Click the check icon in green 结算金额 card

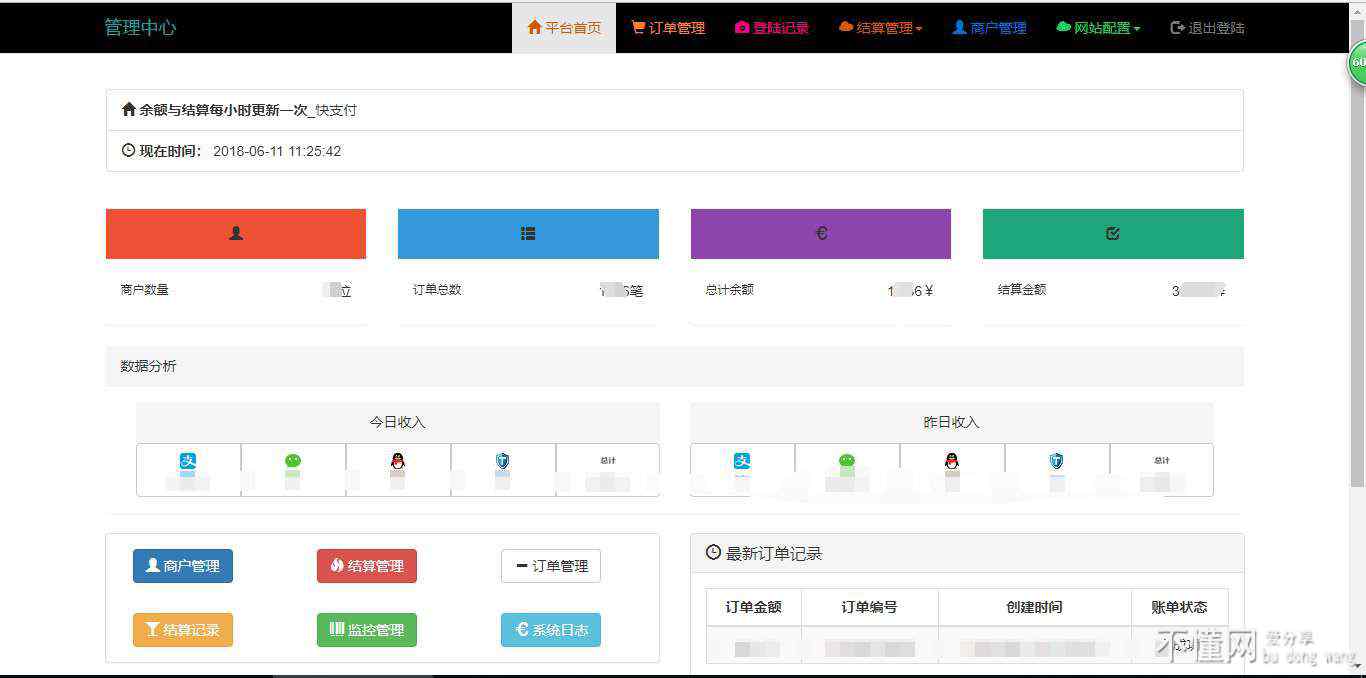pos(1113,233)
